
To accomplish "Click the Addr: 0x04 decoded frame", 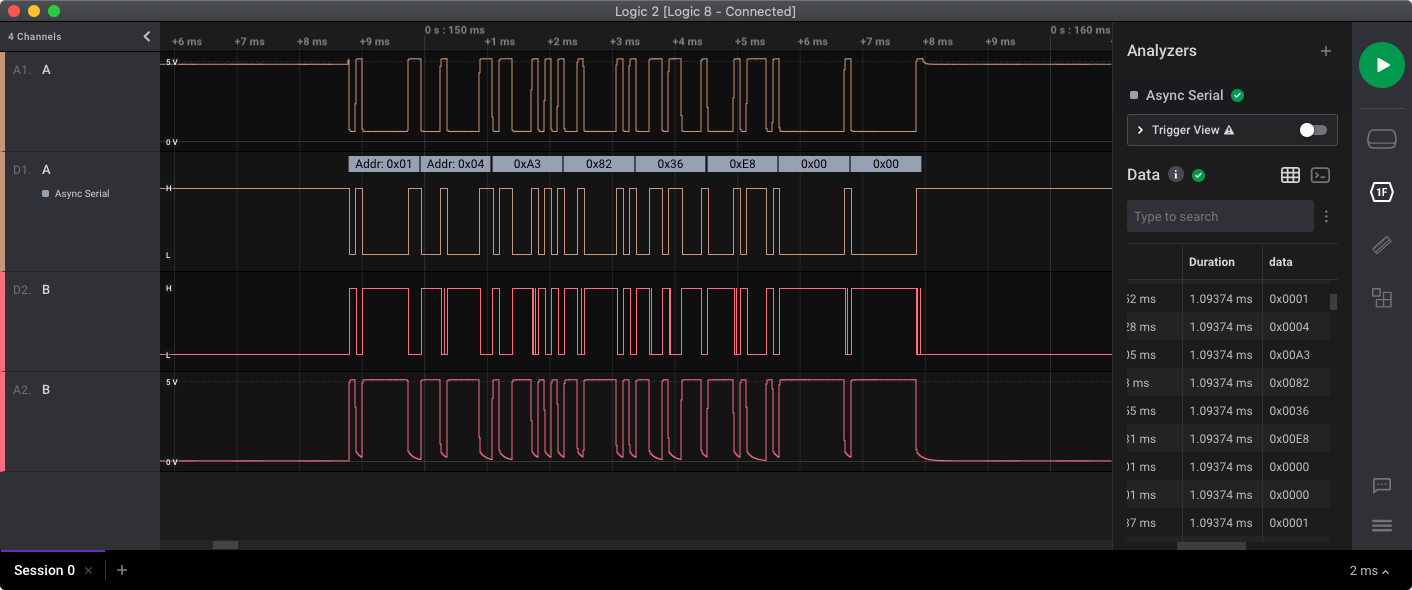I will (x=455, y=164).
